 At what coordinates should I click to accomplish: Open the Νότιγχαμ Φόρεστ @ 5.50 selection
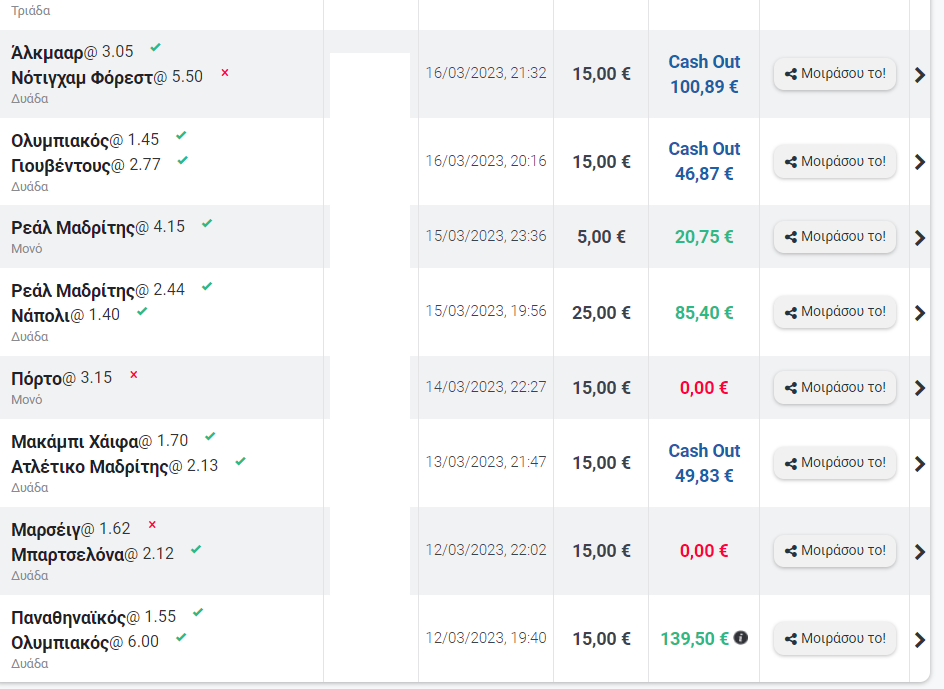click(x=107, y=77)
